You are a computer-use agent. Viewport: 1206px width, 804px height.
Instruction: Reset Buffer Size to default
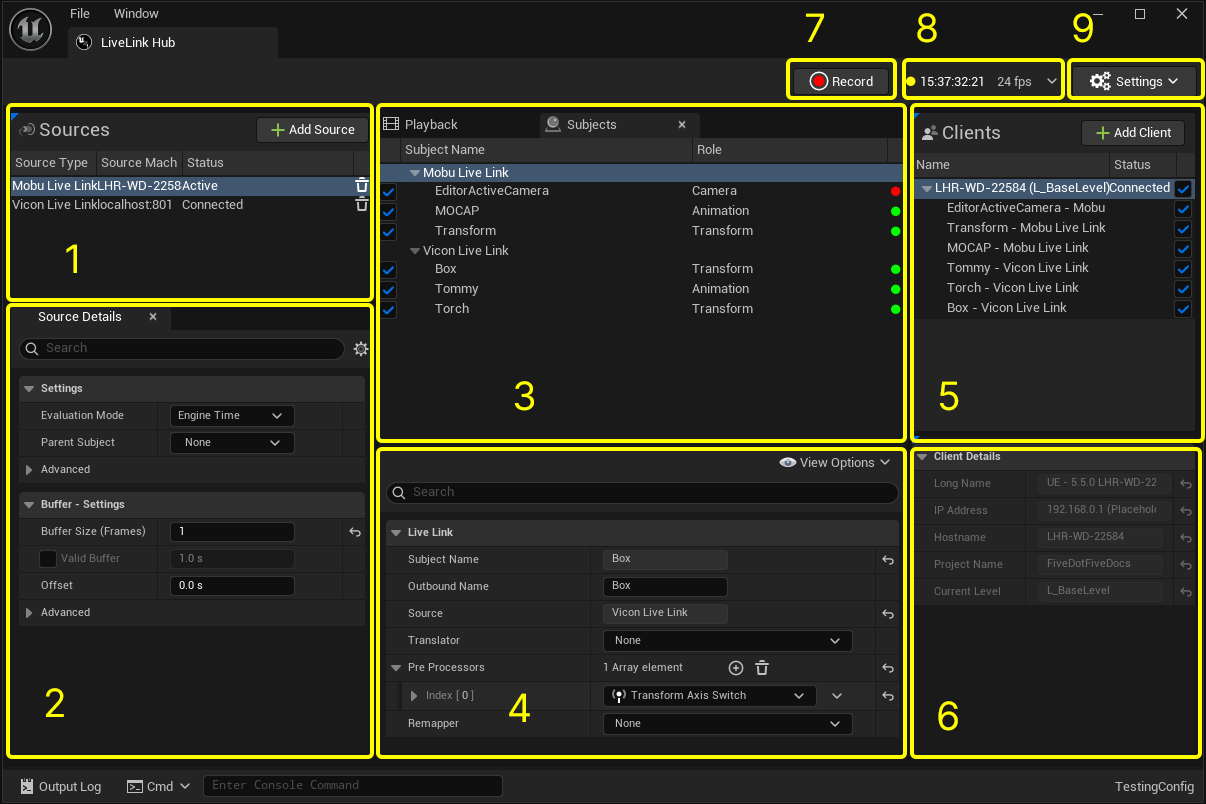click(355, 532)
